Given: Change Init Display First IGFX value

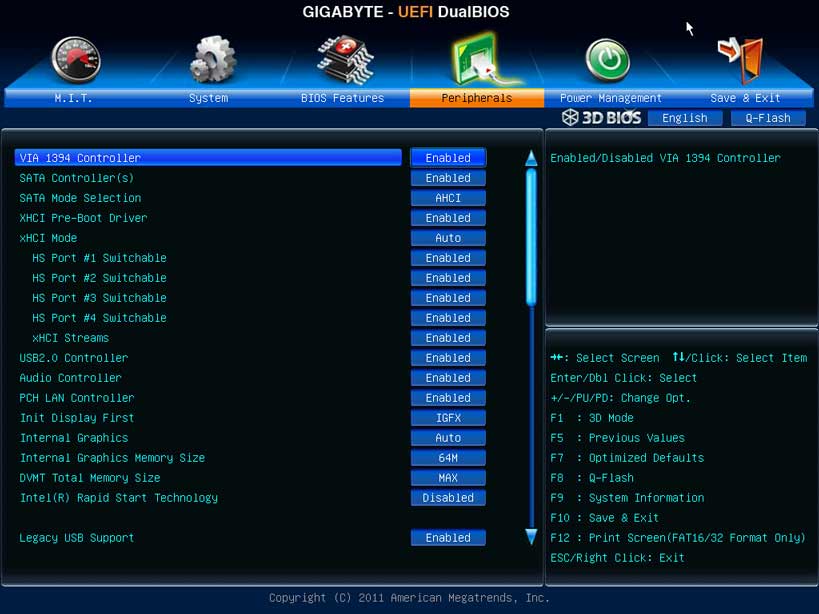Looking at the screenshot, I should point(448,418).
